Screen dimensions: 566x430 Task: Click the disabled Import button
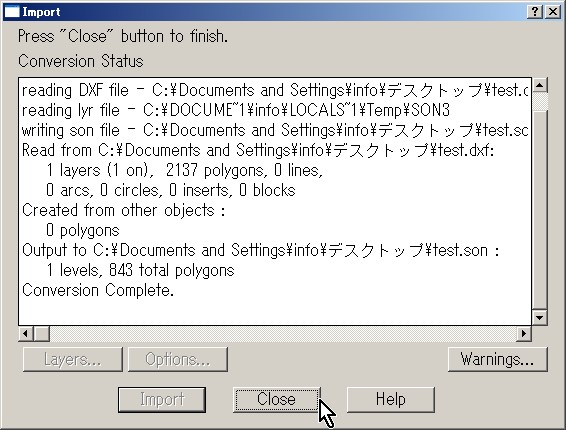tap(162, 400)
